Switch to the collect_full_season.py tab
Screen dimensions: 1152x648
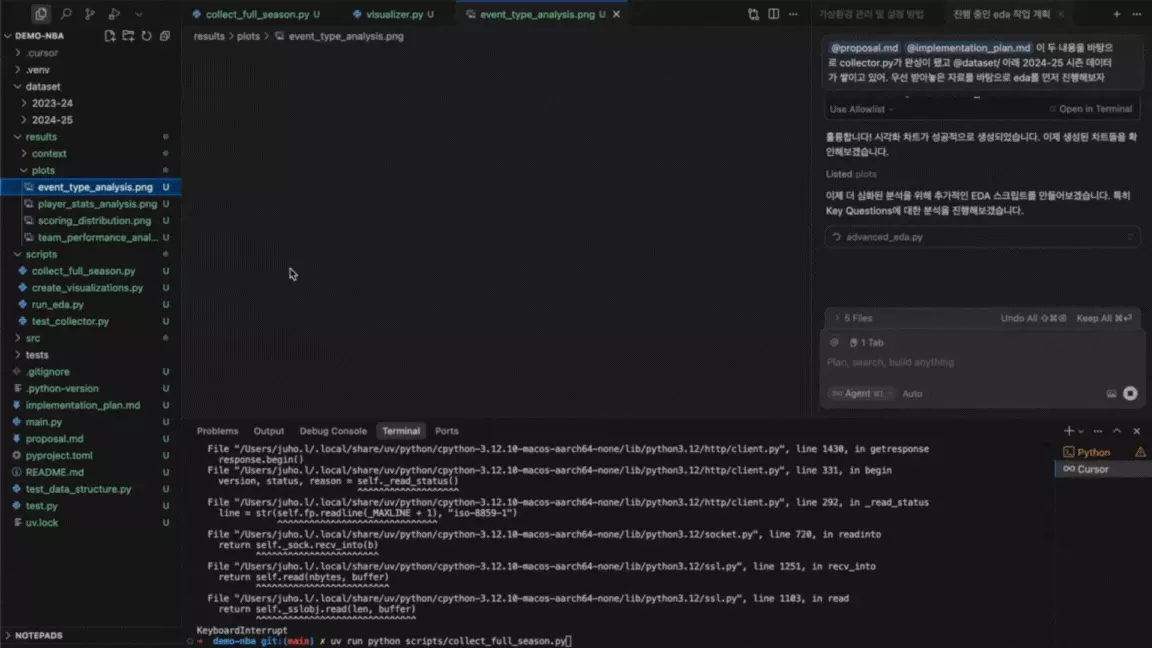click(256, 14)
